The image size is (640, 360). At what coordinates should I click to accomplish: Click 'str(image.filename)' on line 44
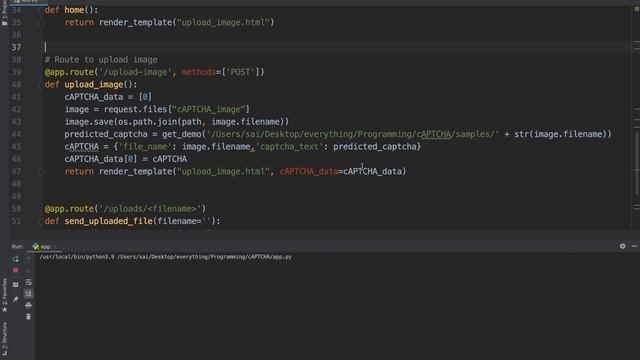pos(563,134)
